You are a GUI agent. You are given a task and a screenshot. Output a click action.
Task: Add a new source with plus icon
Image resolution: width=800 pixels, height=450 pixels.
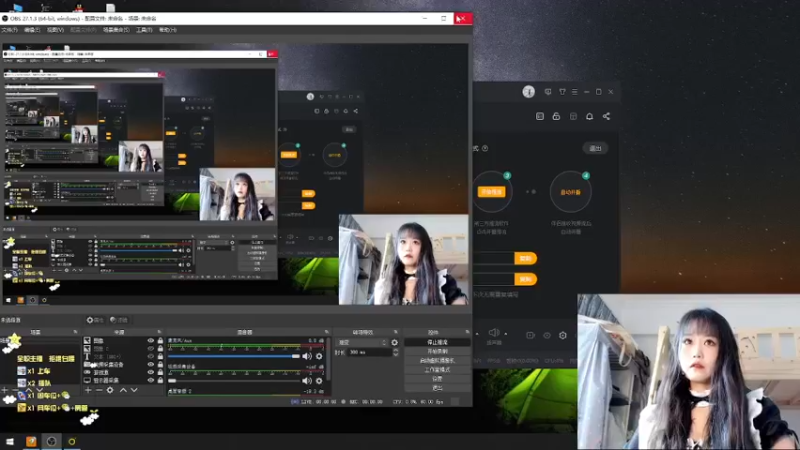click(88, 390)
